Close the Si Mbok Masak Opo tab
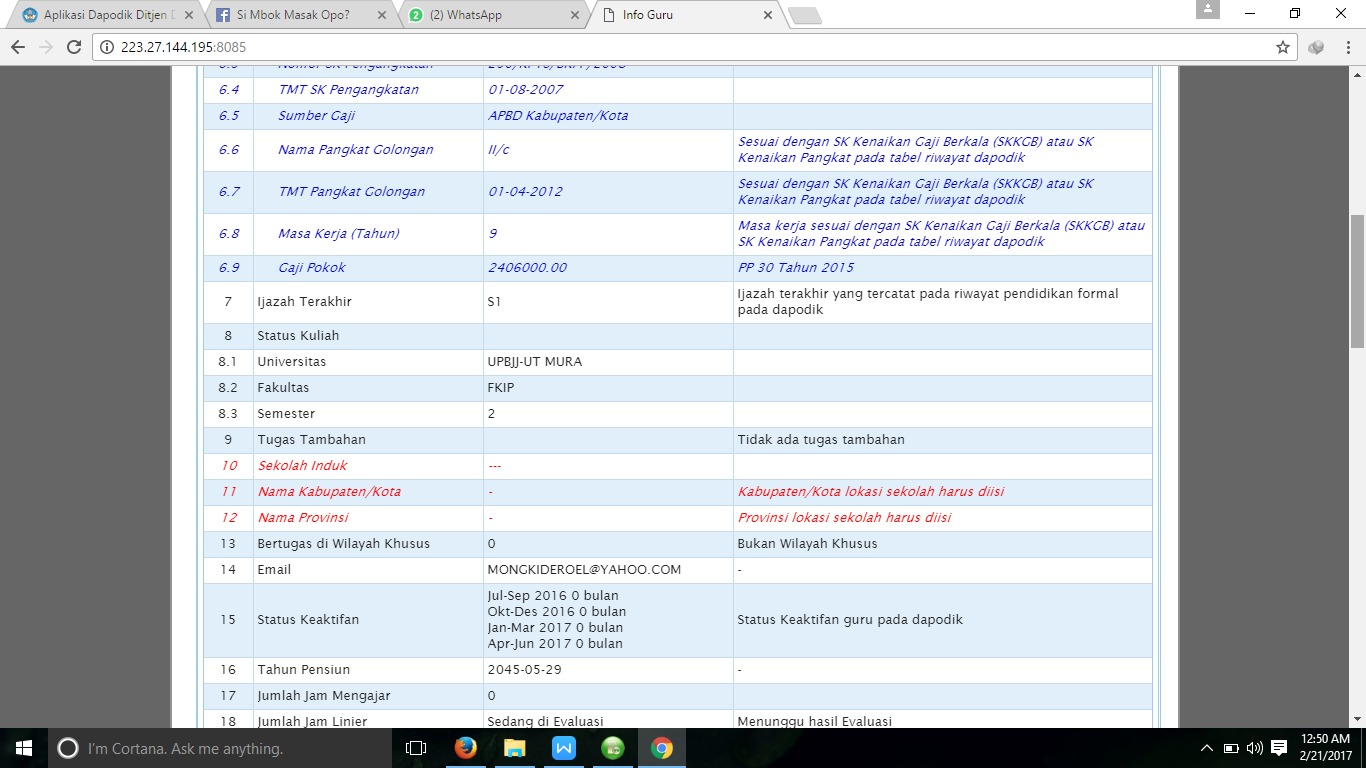The height and width of the screenshot is (768, 1366). [x=383, y=16]
